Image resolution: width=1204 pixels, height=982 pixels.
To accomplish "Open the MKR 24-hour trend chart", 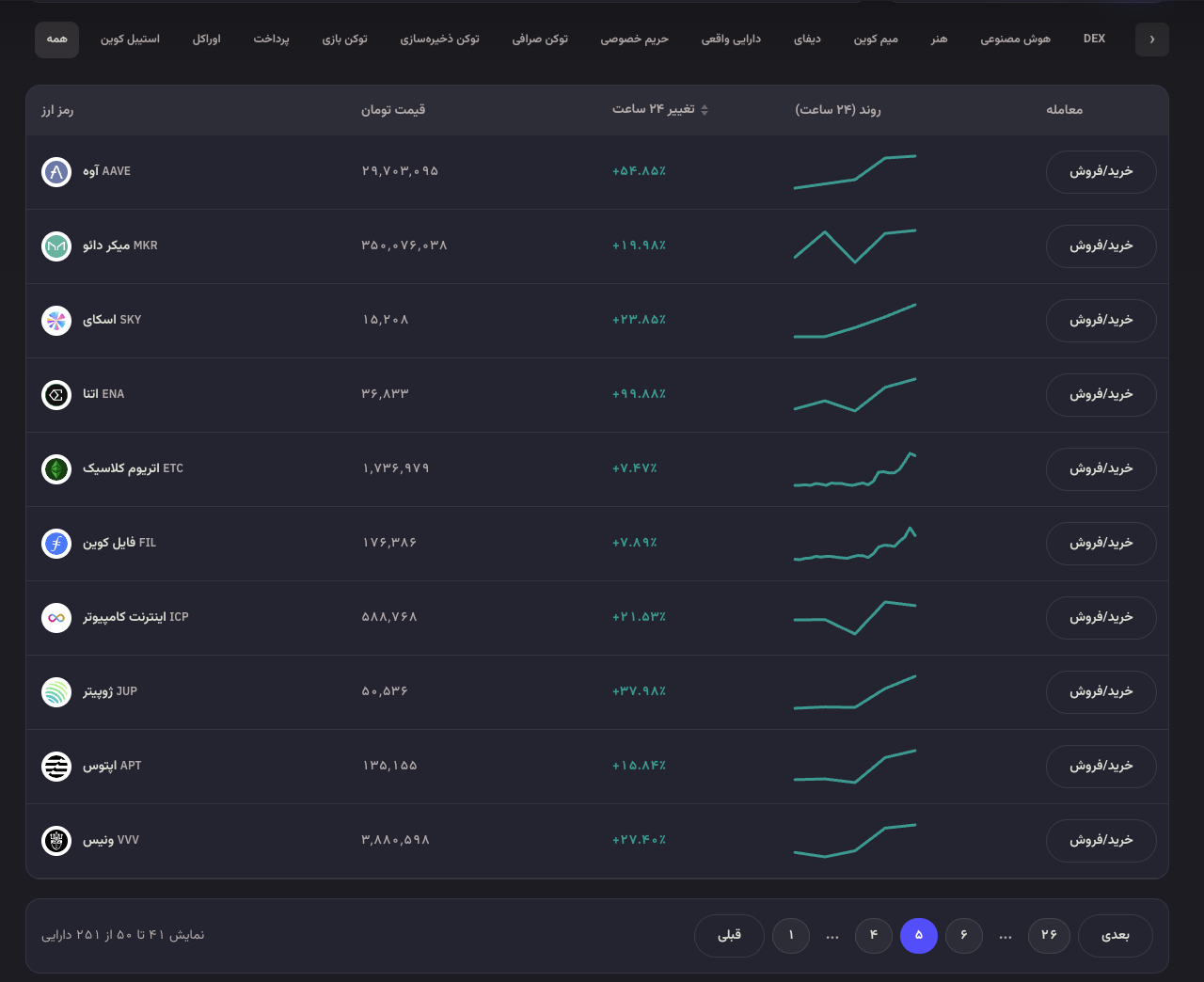I will click(855, 246).
